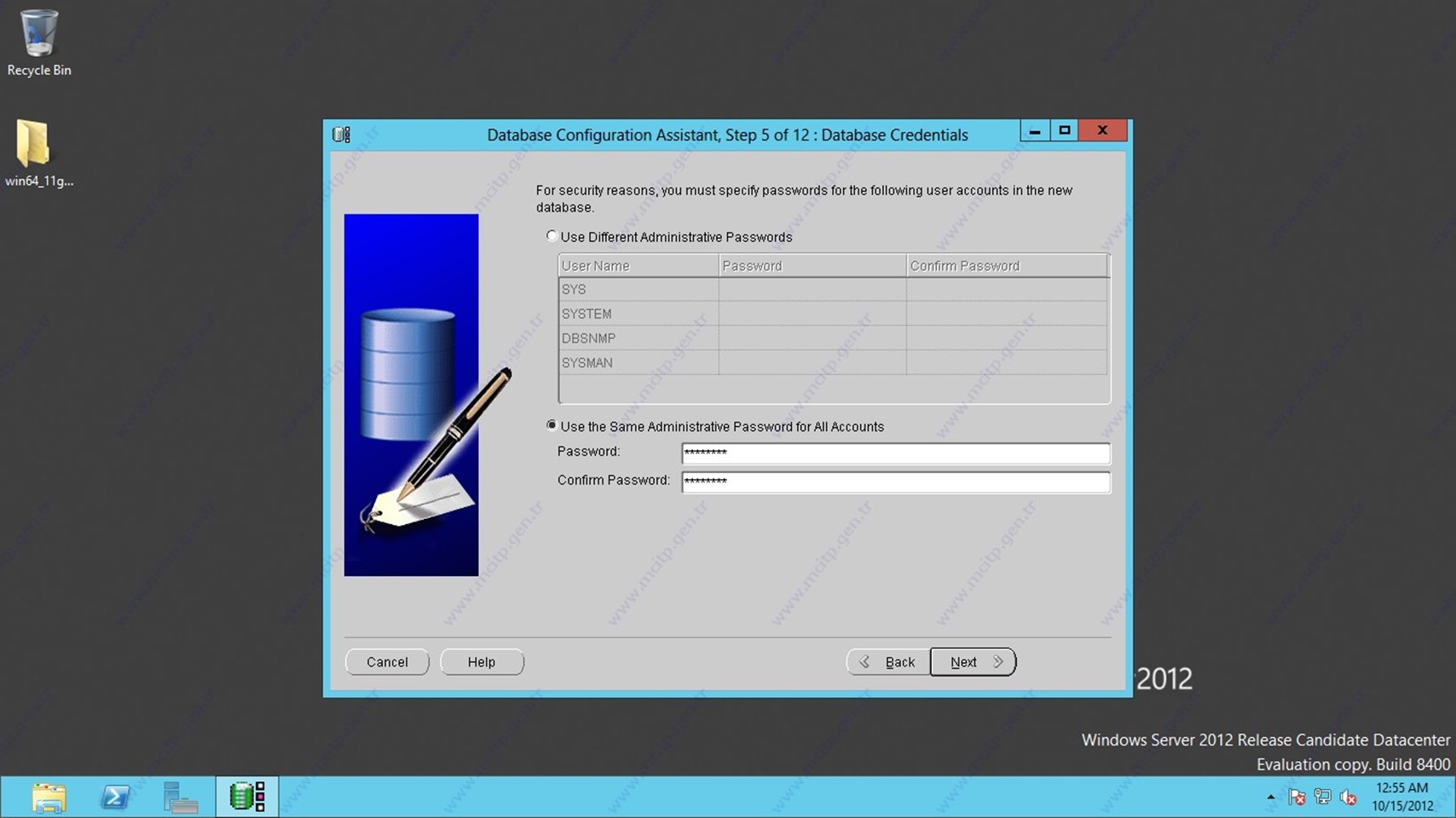Image resolution: width=1456 pixels, height=818 pixels.
Task: Click the Action Center flag tray icon
Action: 1297,798
